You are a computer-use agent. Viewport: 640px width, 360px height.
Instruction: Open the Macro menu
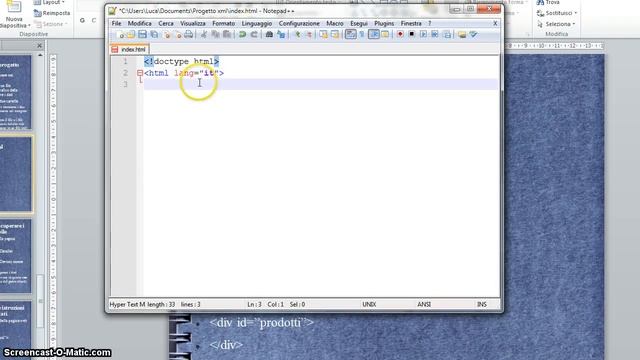pos(335,24)
